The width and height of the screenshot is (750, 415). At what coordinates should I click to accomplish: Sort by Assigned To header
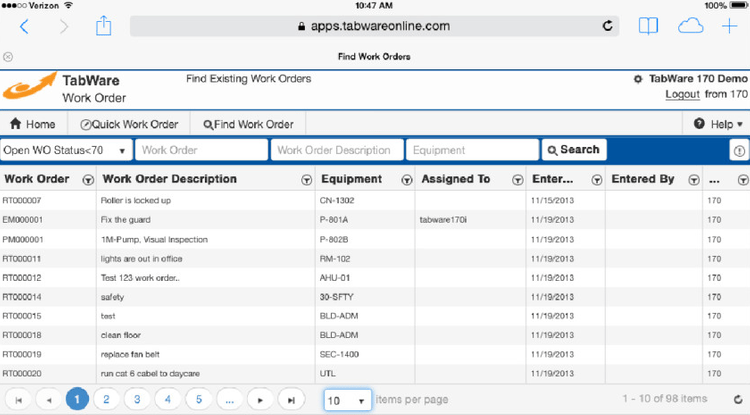(456, 179)
